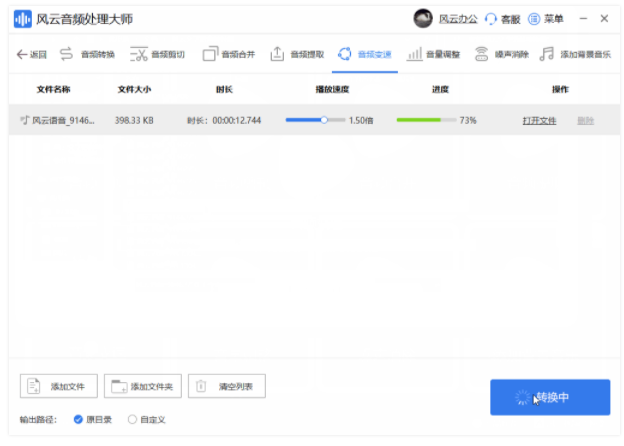Click the 清空列表 button
Screen dimensions: 624x446
click(227, 386)
